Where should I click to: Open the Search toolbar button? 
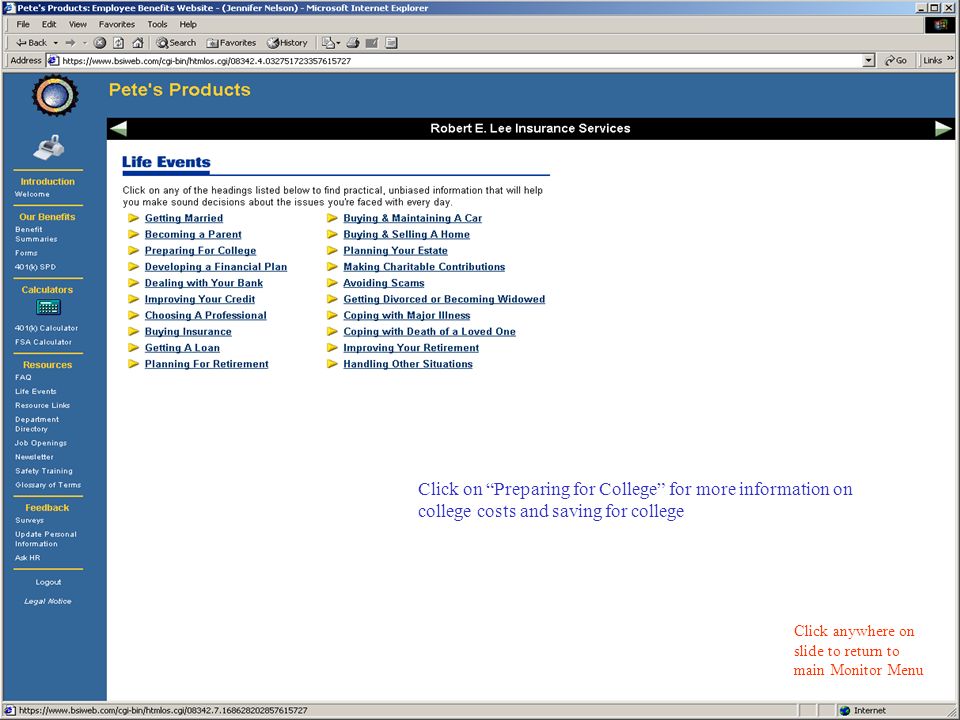[x=176, y=43]
